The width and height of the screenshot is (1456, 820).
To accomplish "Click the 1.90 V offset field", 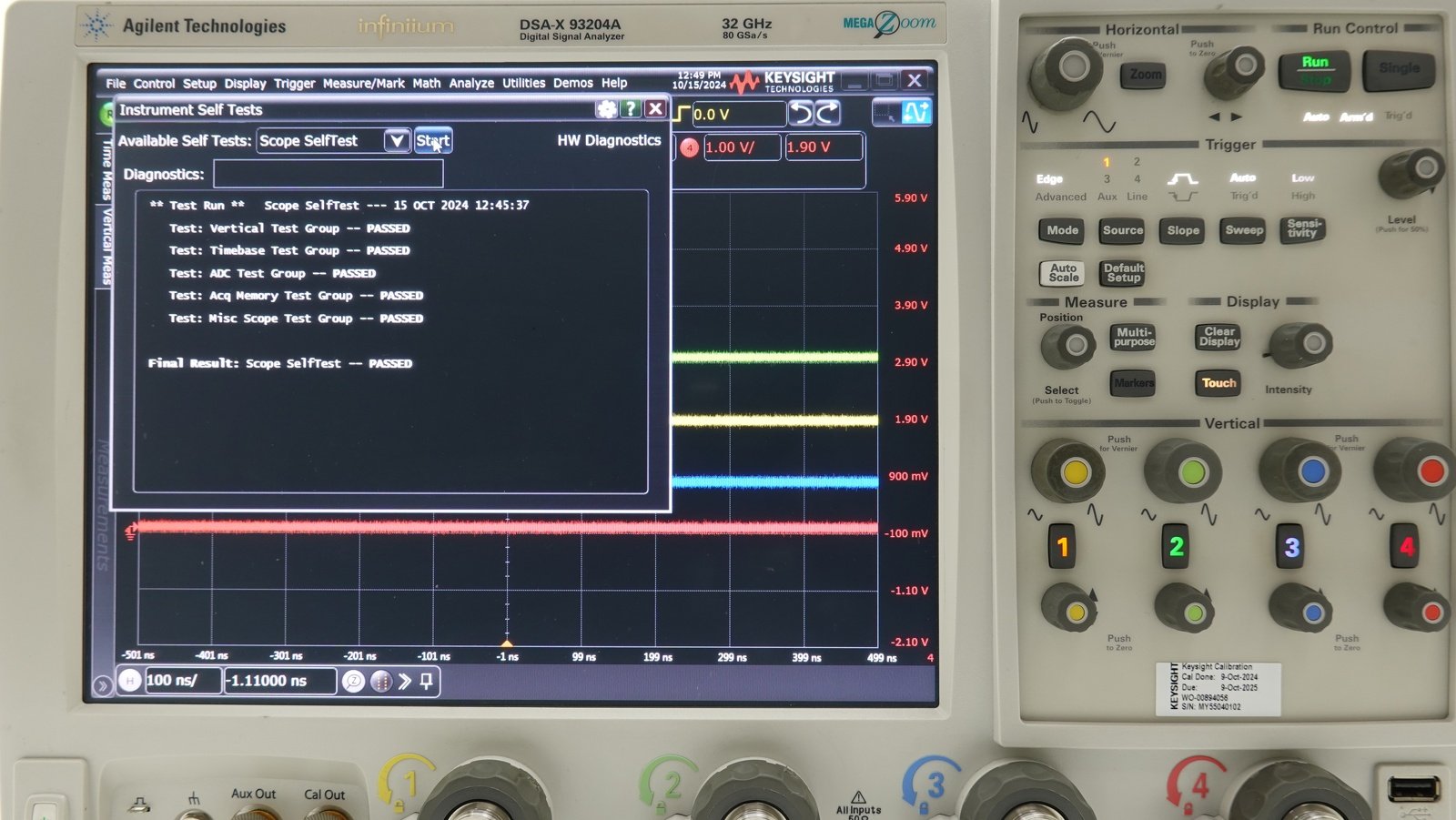I will pyautogui.click(x=824, y=147).
